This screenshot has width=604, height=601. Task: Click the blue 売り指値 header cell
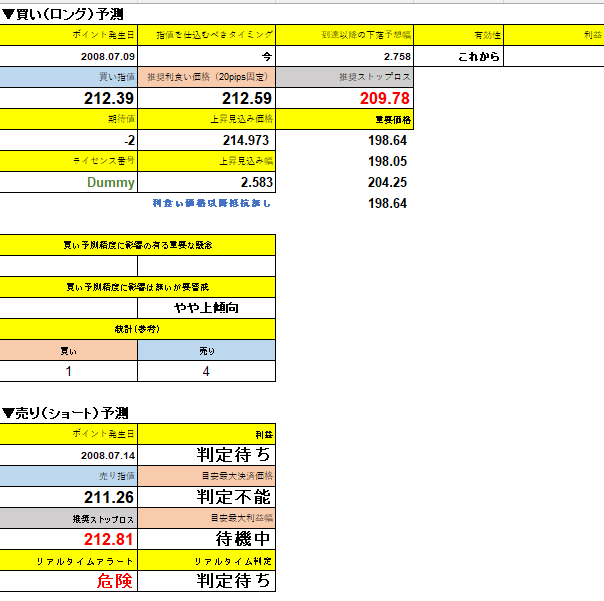69,476
